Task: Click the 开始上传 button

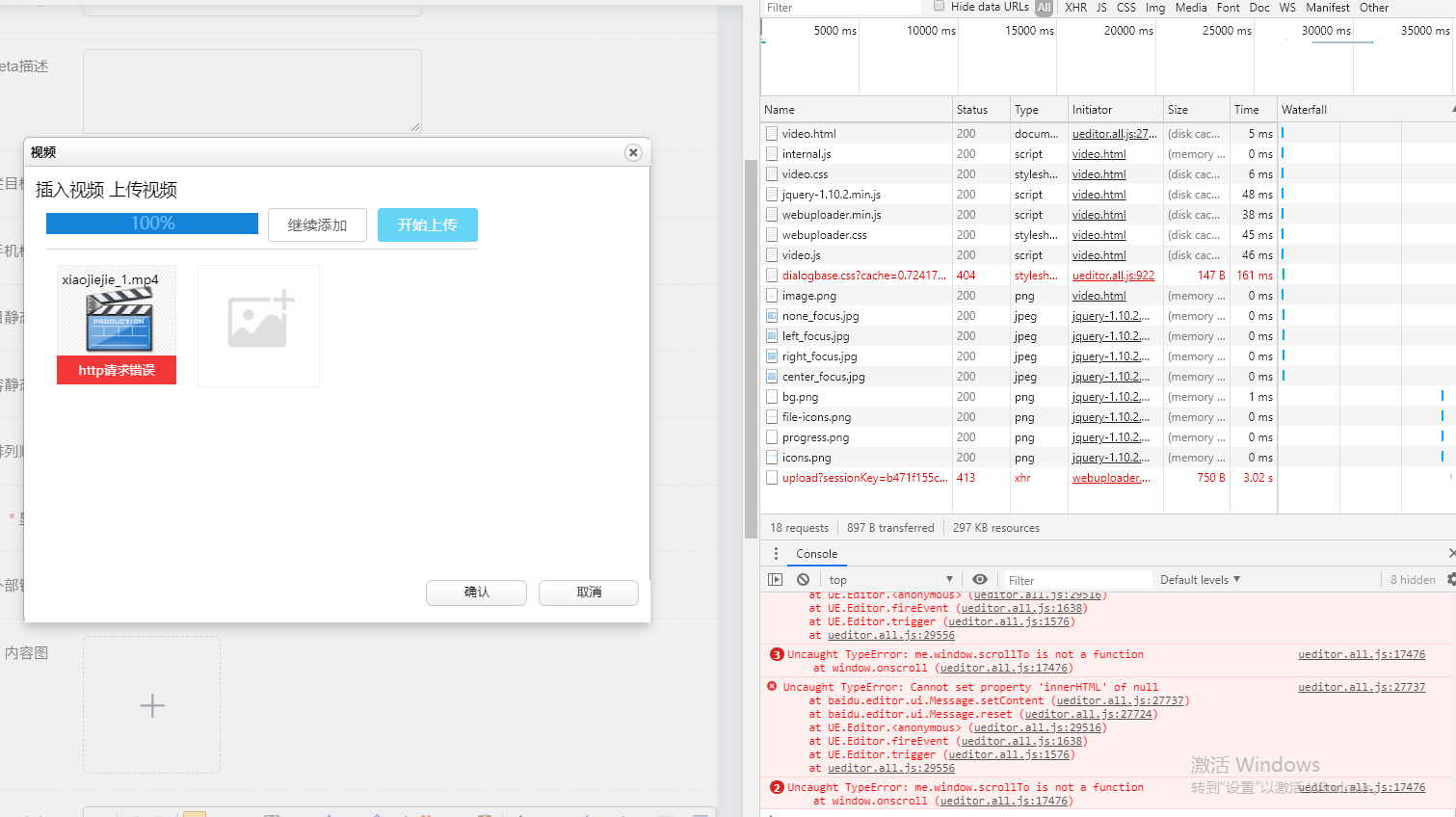Action: [x=427, y=225]
